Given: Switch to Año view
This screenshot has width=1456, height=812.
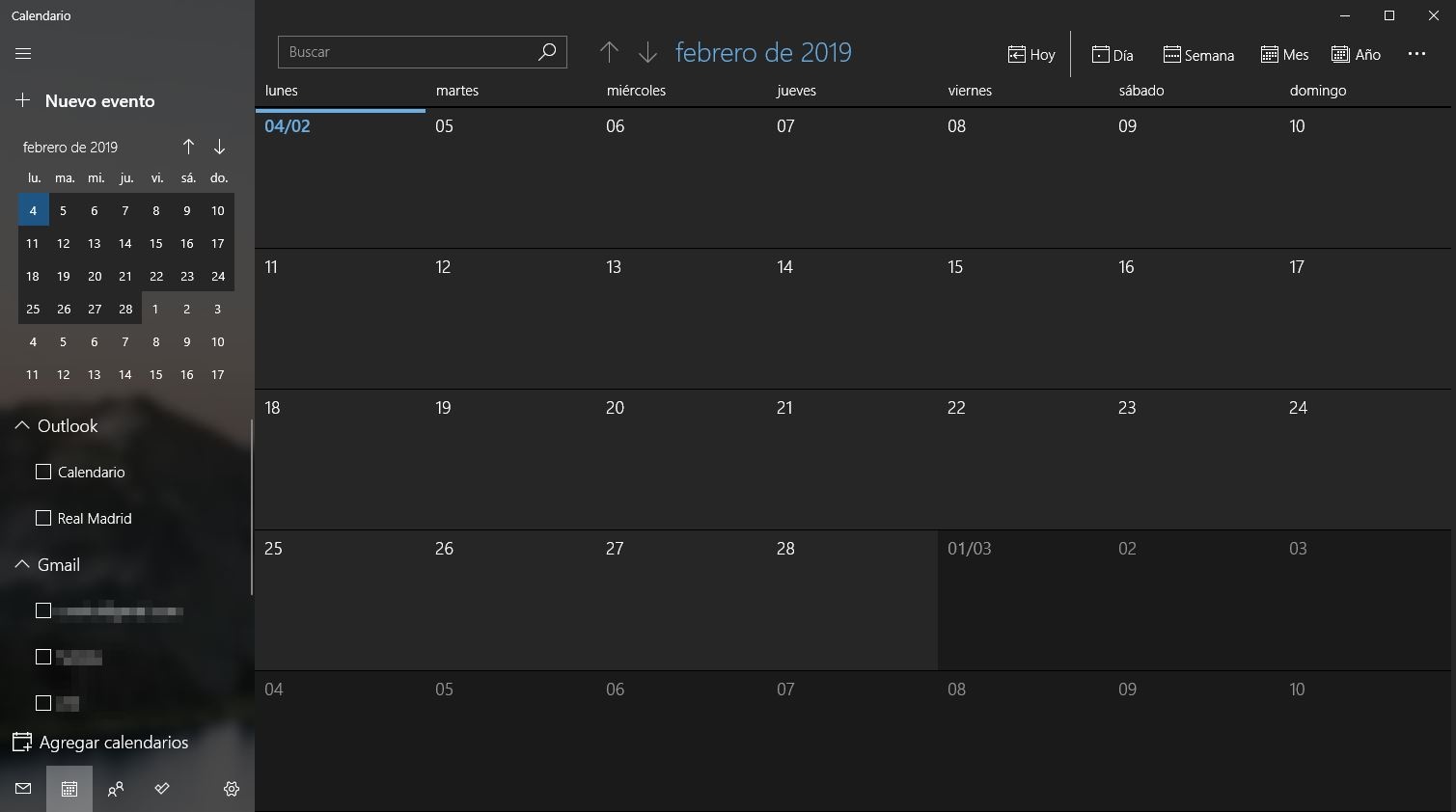Looking at the screenshot, I should tap(1356, 55).
